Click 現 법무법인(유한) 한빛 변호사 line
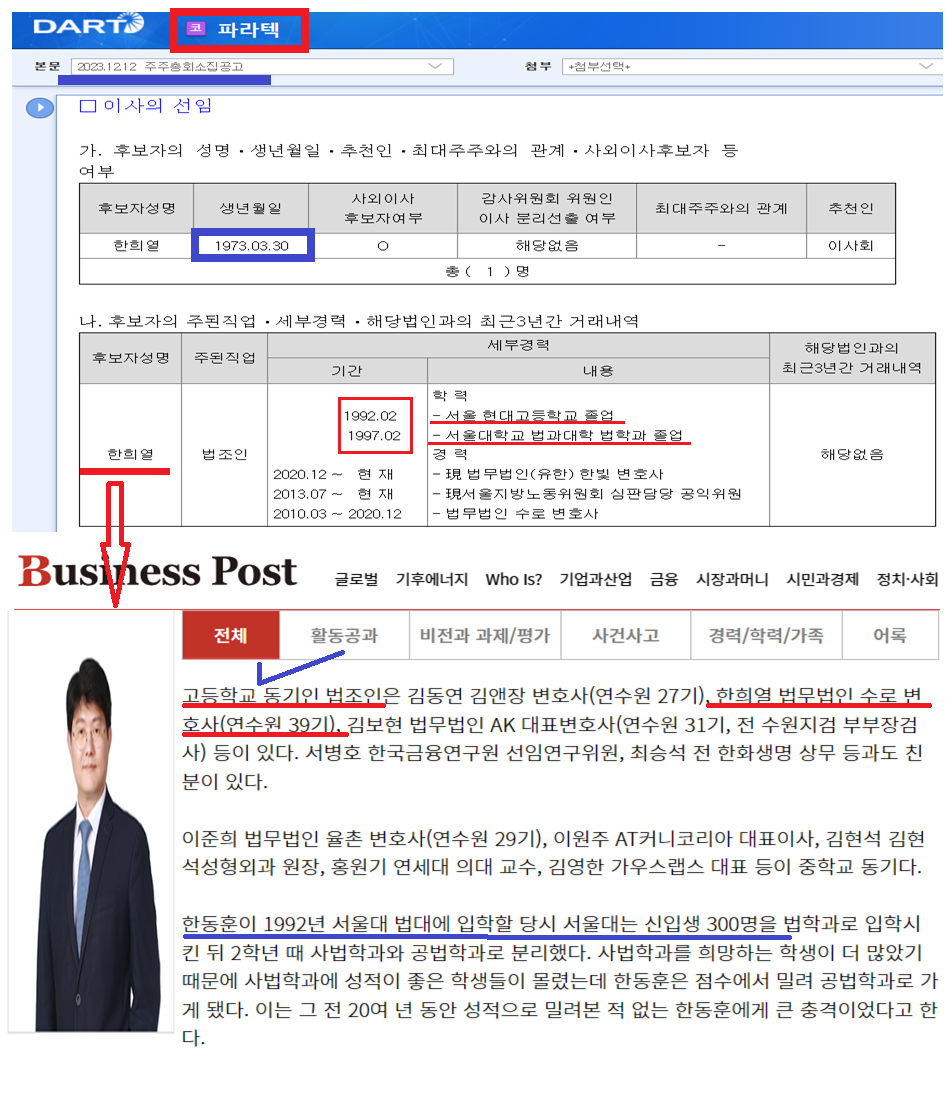This screenshot has width=946, height=1101. click(548, 474)
